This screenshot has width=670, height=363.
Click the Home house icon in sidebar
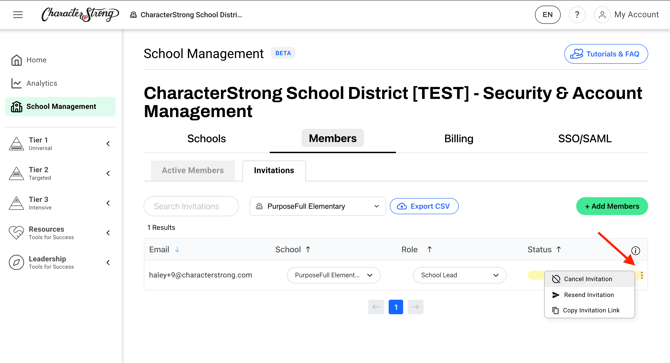[16, 60]
